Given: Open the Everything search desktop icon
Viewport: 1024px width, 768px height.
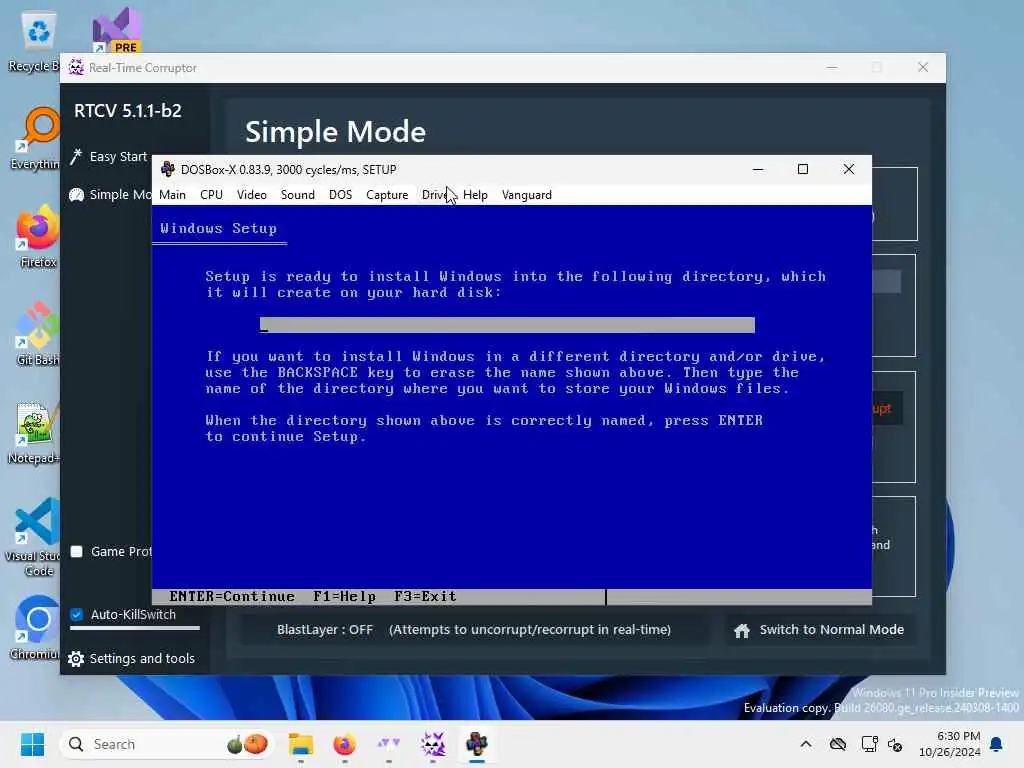Looking at the screenshot, I should tap(36, 138).
